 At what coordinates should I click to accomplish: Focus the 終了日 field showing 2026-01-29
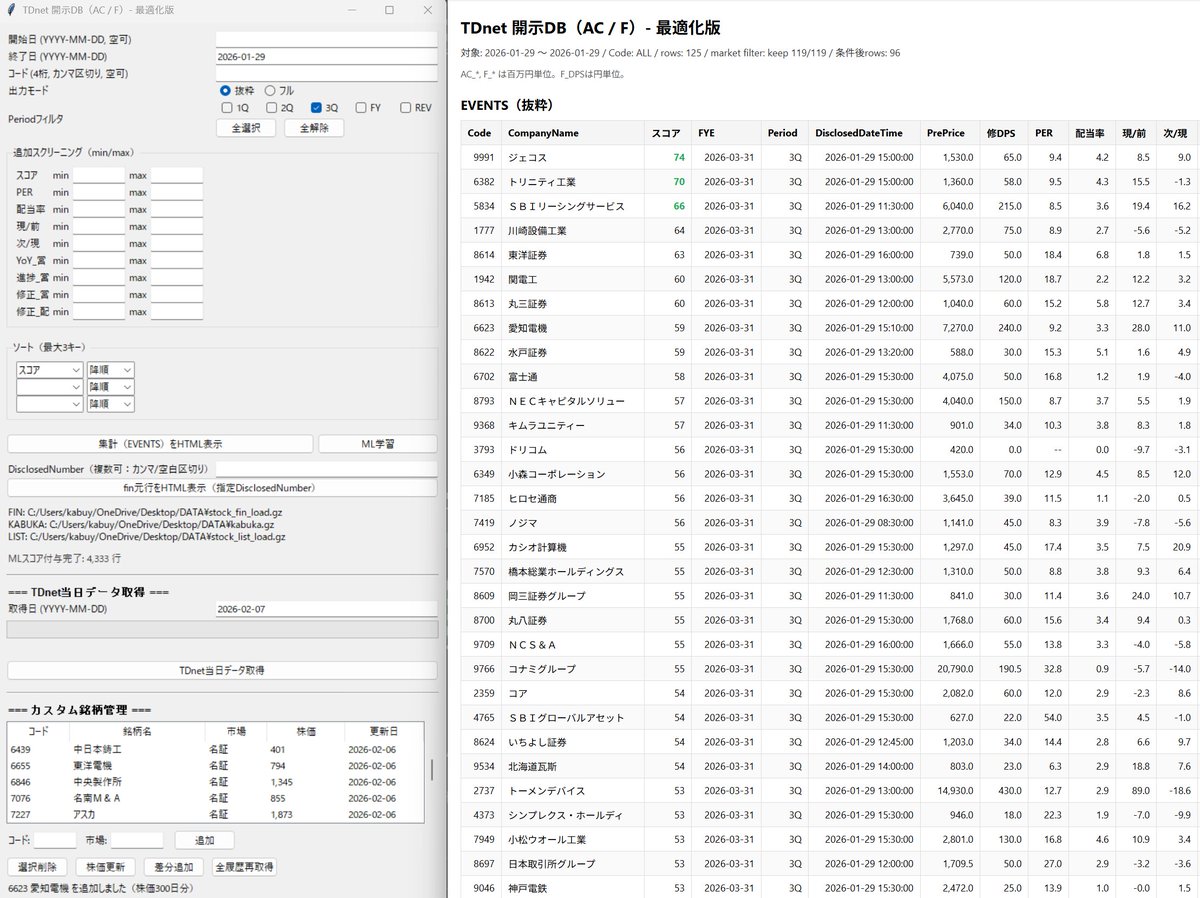tap(327, 56)
